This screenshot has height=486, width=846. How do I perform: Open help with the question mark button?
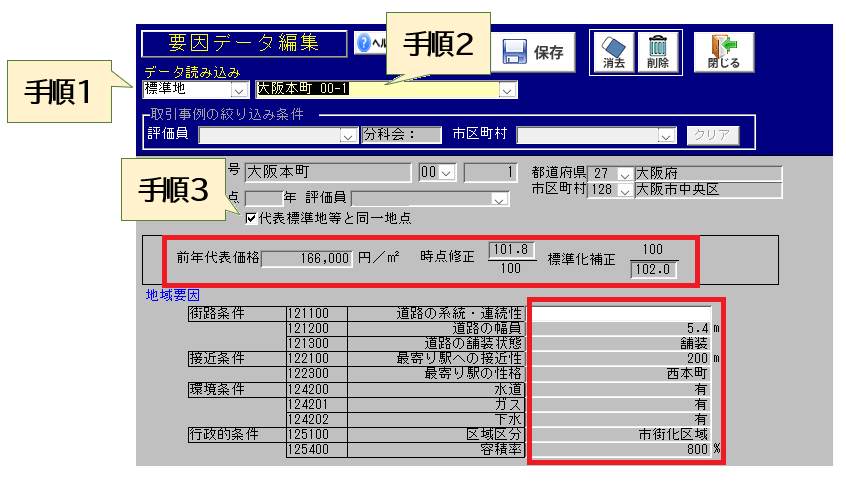[363, 44]
